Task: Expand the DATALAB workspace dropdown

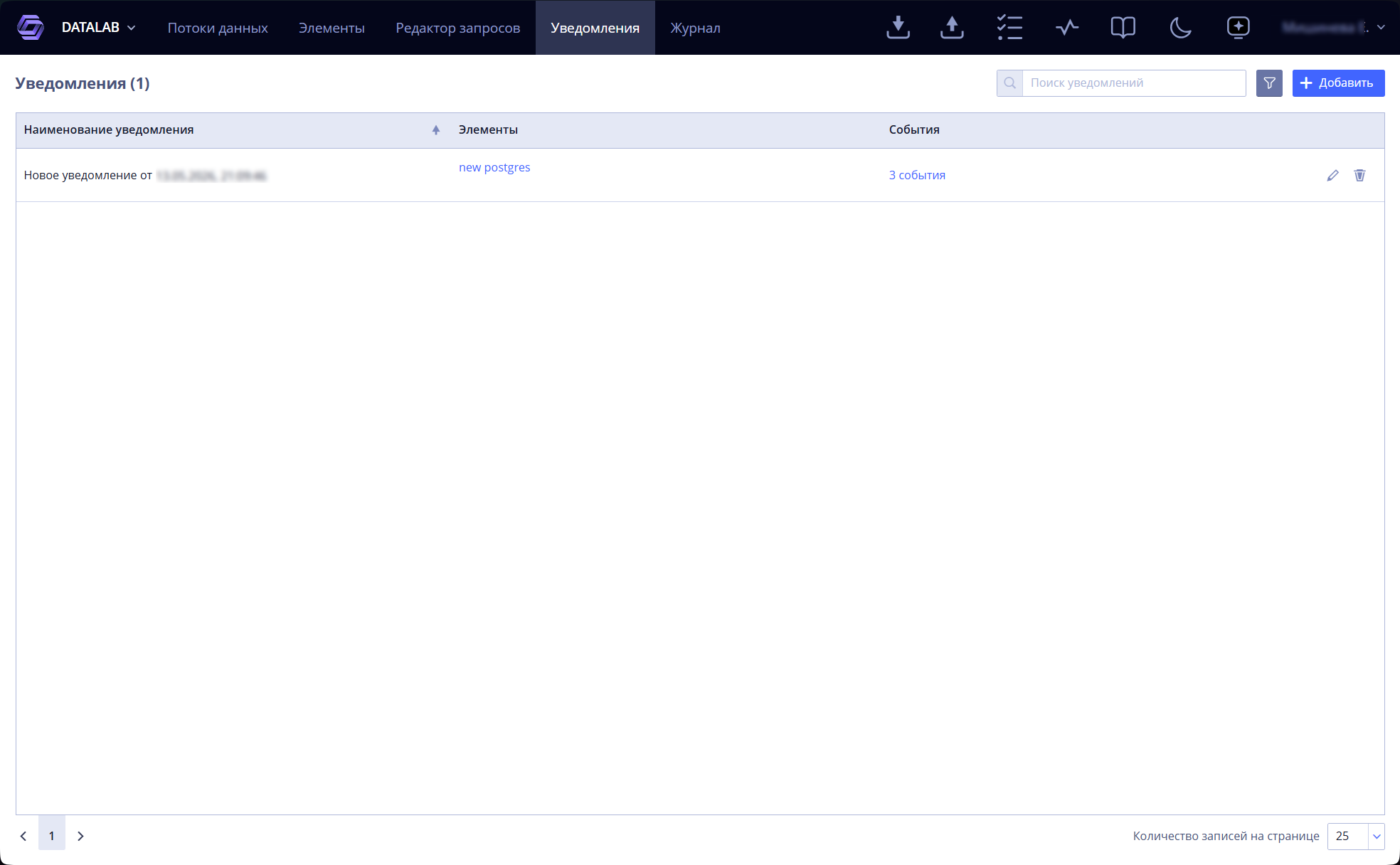Action: 98,28
